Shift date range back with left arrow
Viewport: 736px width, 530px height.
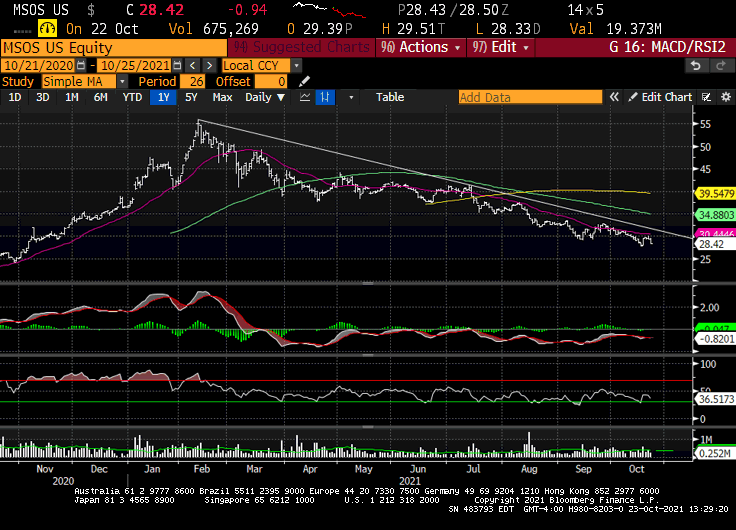[x=192, y=65]
